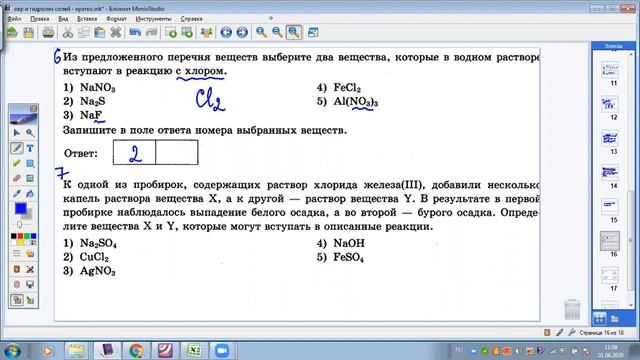Open page 12 thumbnail
This screenshot has height=360, width=640.
[610, 104]
